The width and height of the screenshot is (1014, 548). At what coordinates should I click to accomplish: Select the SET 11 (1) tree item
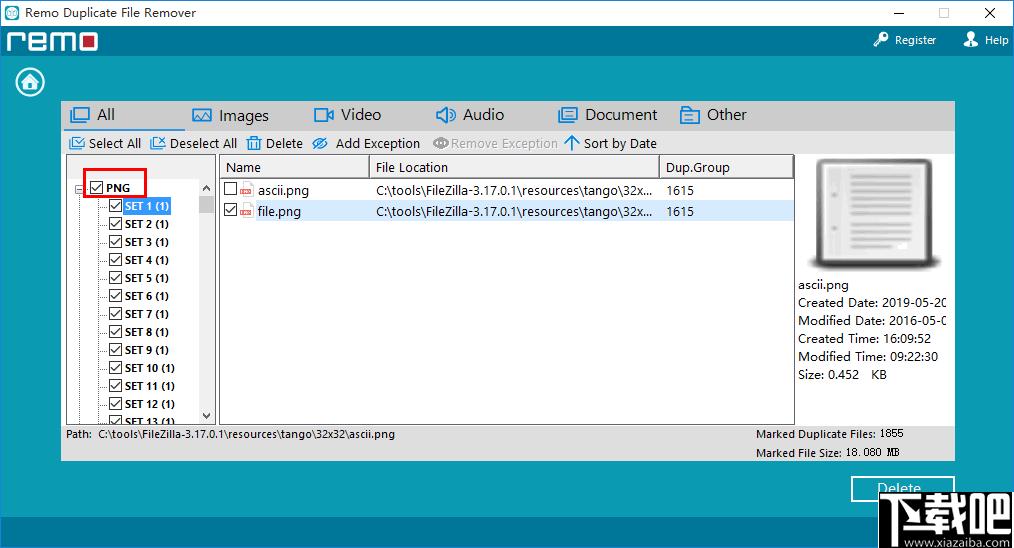[149, 386]
